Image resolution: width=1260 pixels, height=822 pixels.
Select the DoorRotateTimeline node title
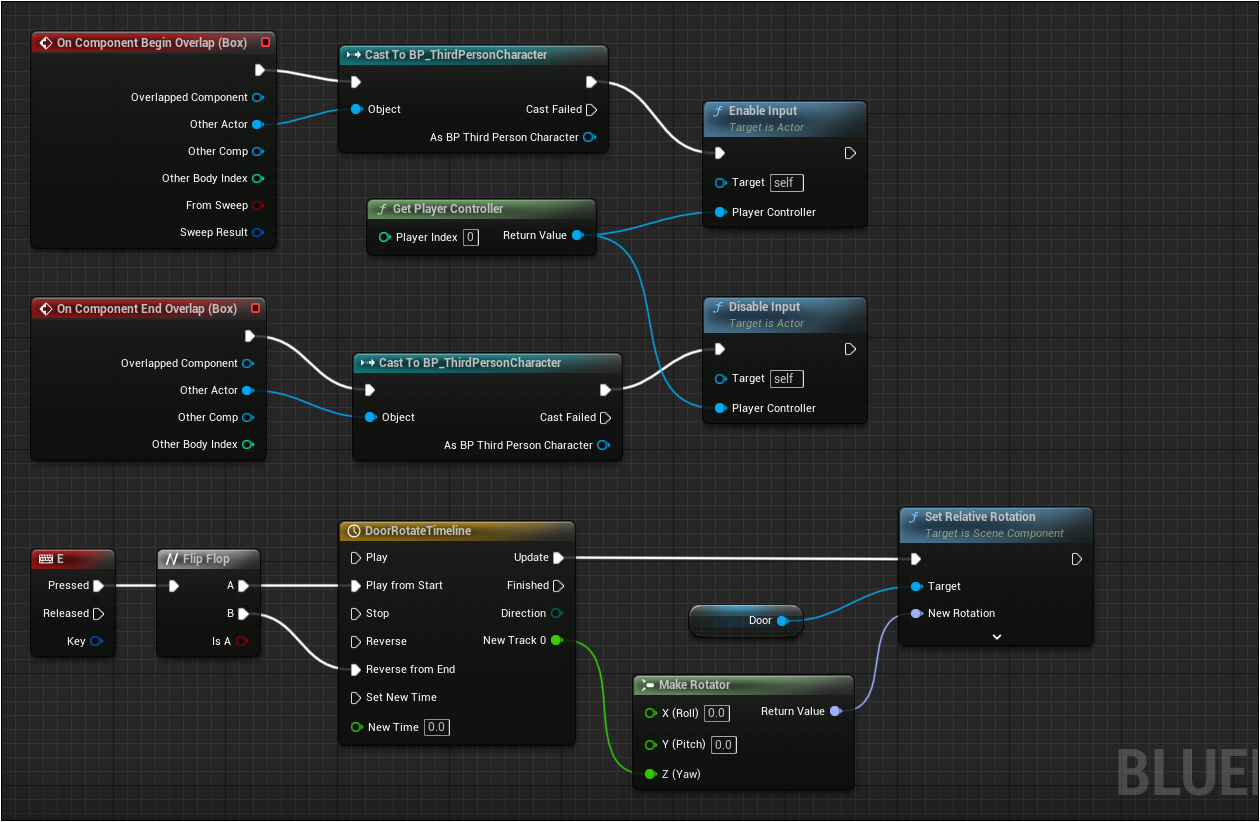[x=418, y=531]
